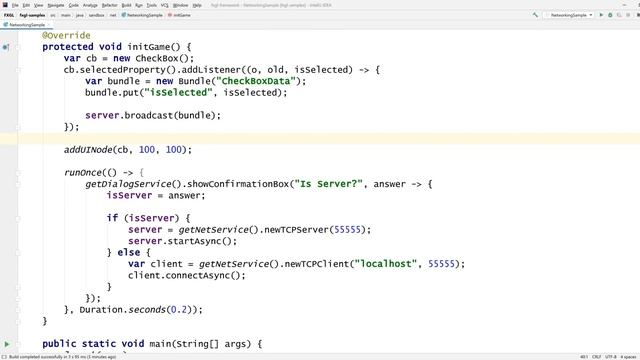This screenshot has height=360, width=640.
Task: Open the Analyze menu
Action: tap(90, 5)
